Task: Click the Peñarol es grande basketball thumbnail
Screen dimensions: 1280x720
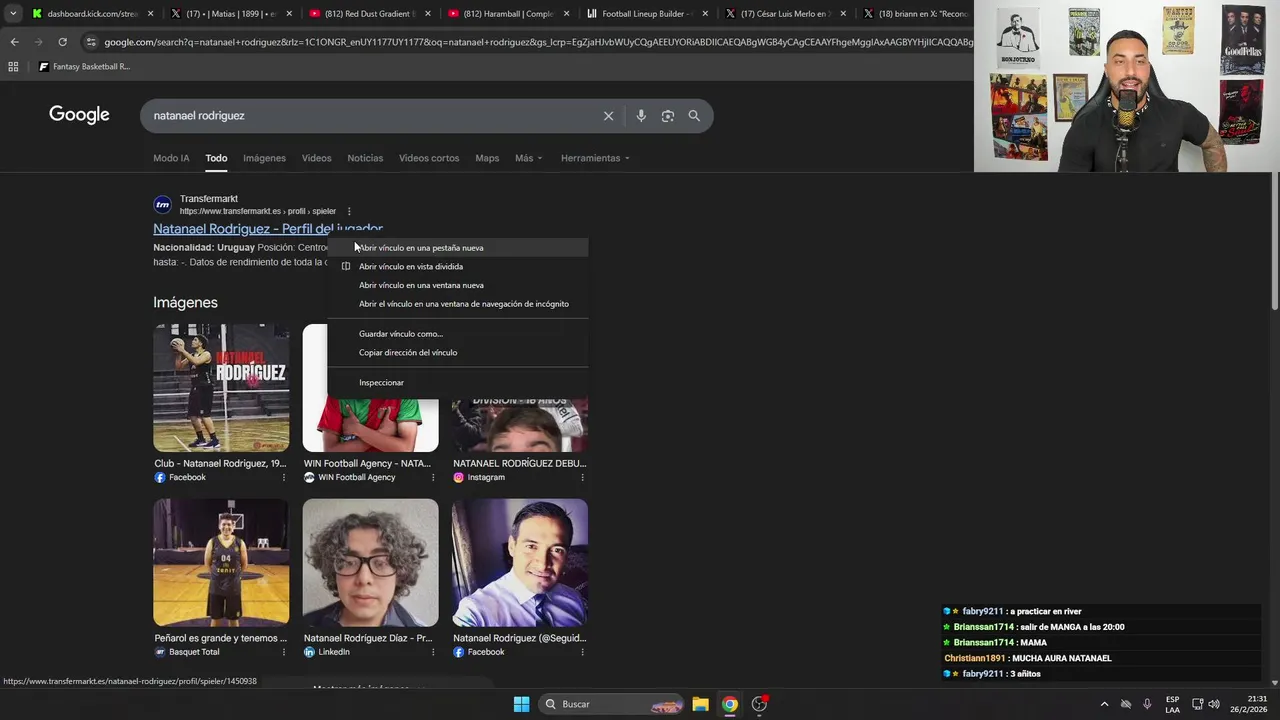Action: pos(221,562)
